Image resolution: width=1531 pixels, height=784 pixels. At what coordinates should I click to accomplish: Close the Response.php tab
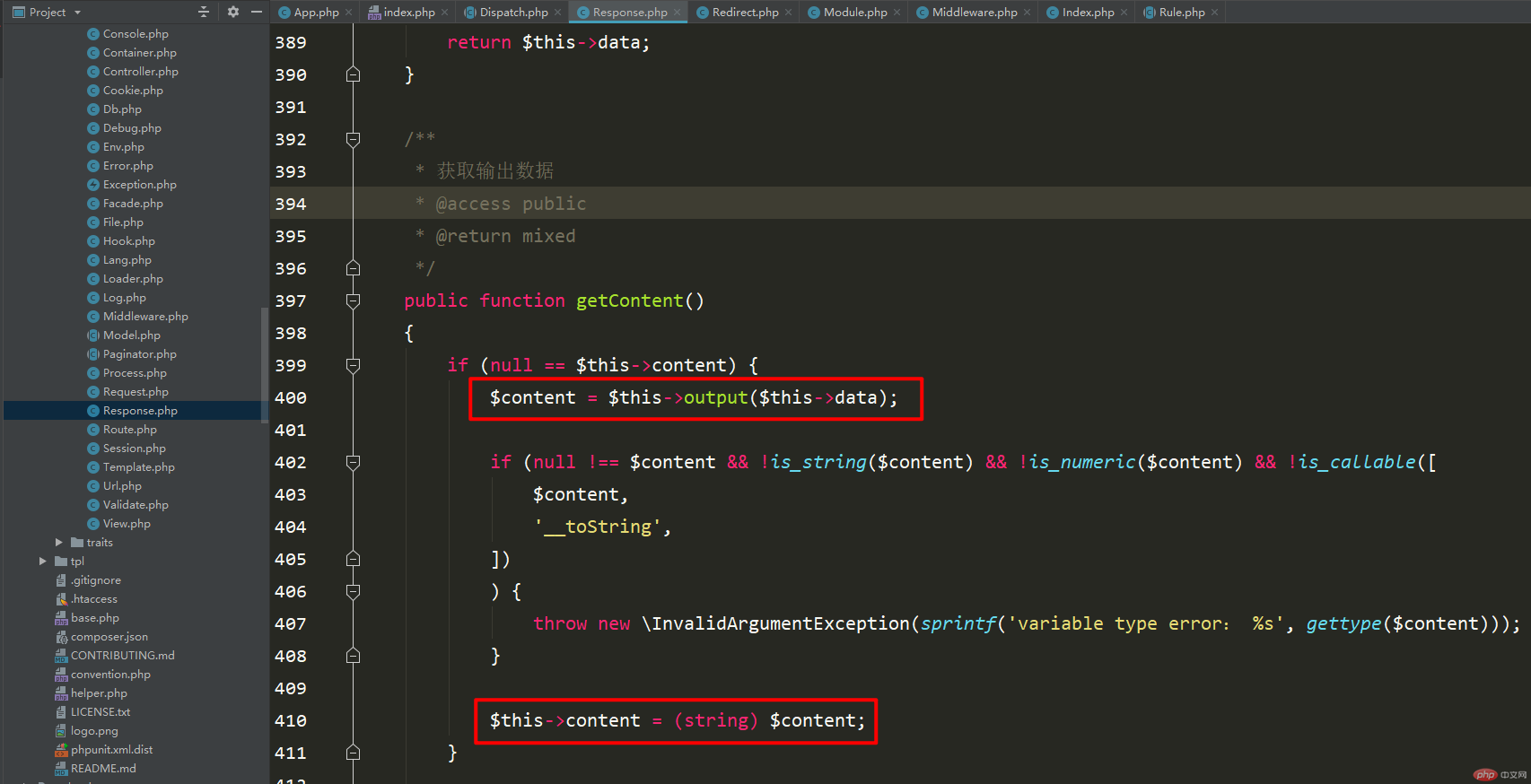pos(678,13)
